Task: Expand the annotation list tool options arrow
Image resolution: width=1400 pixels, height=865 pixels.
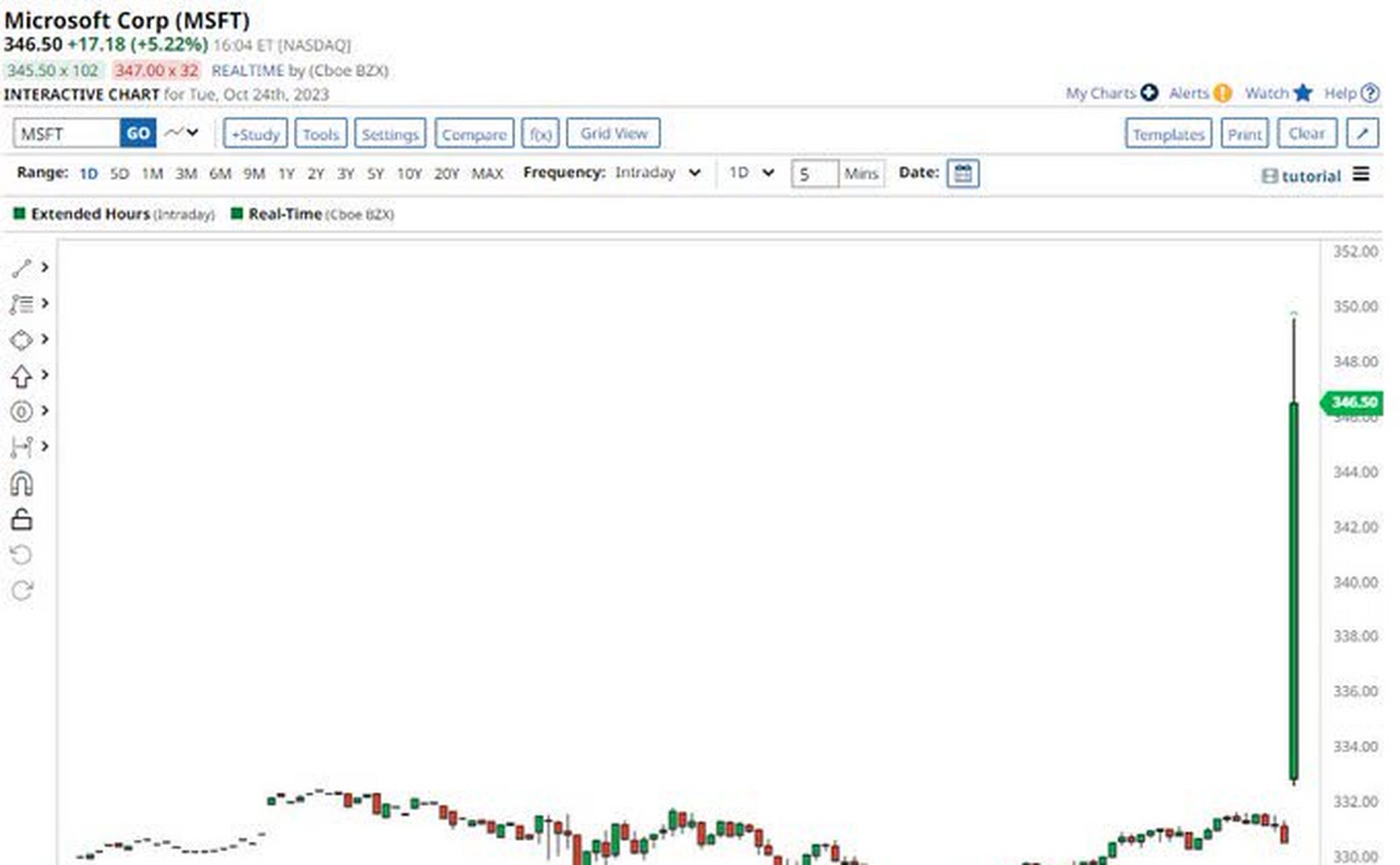Action: [x=45, y=303]
